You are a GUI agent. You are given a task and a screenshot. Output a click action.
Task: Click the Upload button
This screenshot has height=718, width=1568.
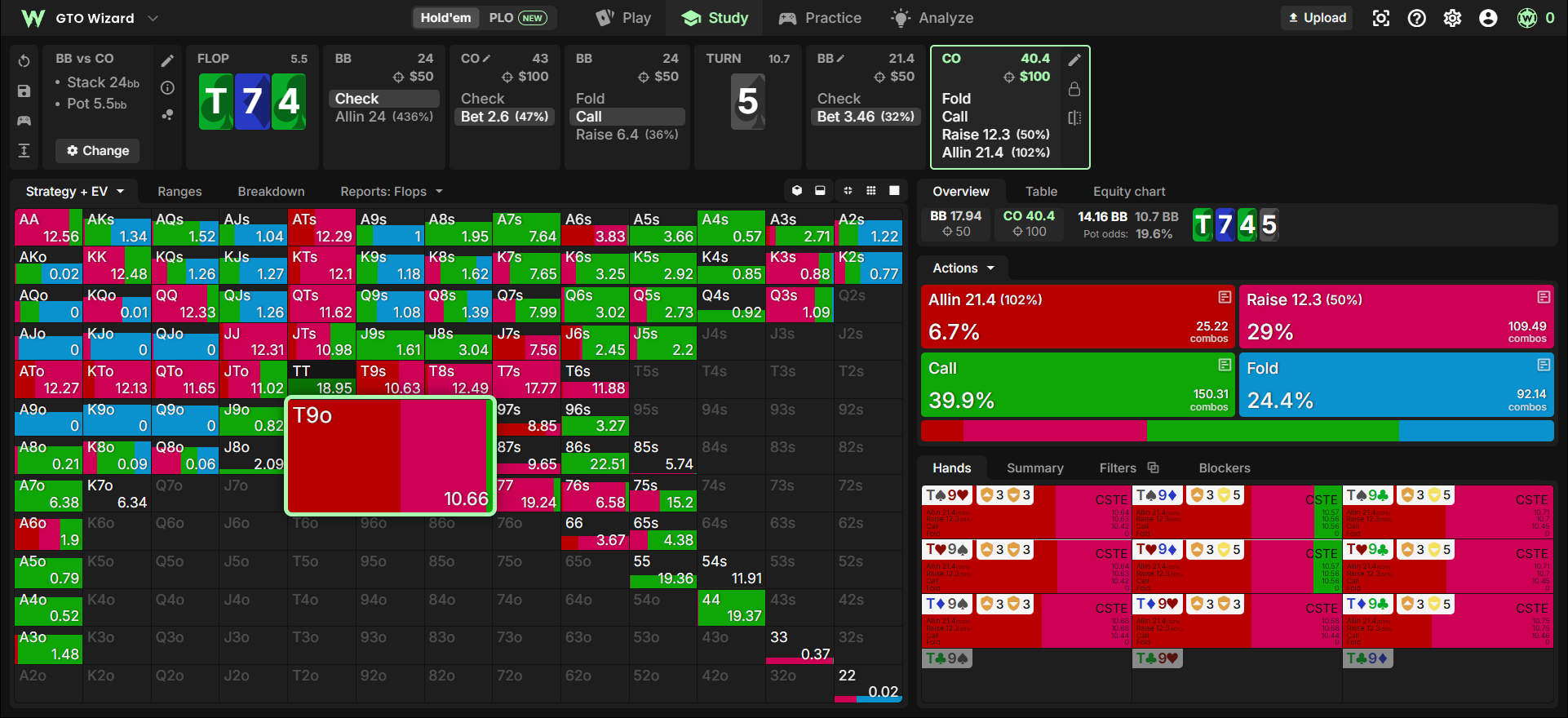pos(1317,18)
